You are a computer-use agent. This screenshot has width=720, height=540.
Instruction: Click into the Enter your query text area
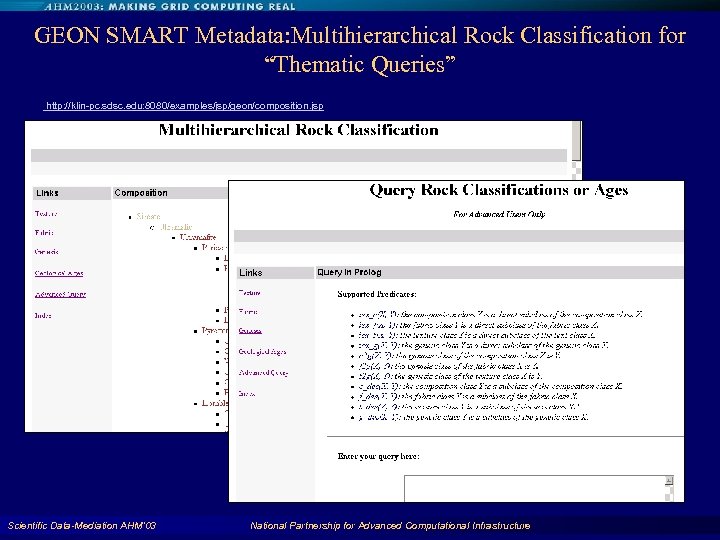click(x=534, y=489)
